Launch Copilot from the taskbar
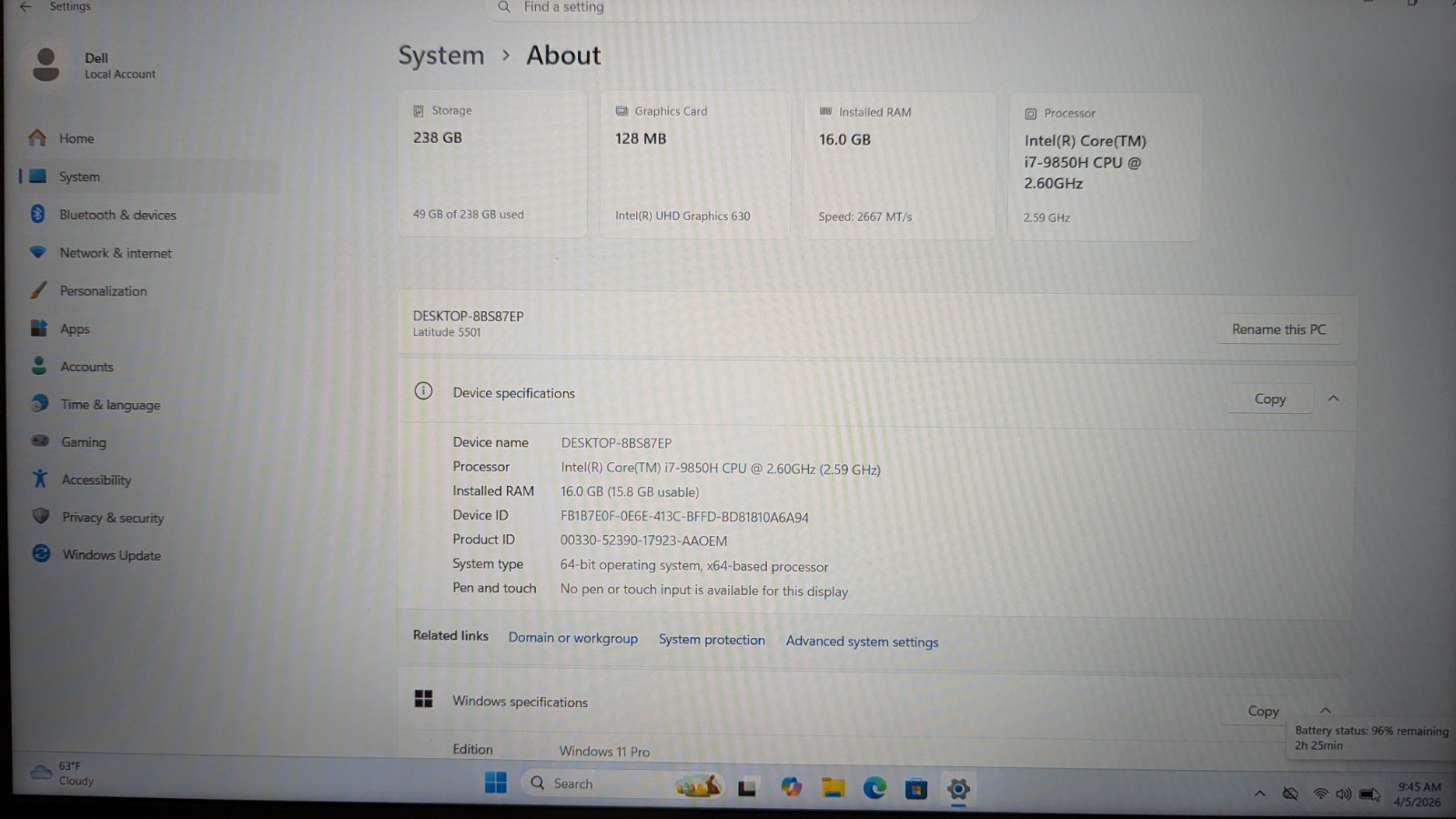This screenshot has height=819, width=1456. tap(791, 787)
